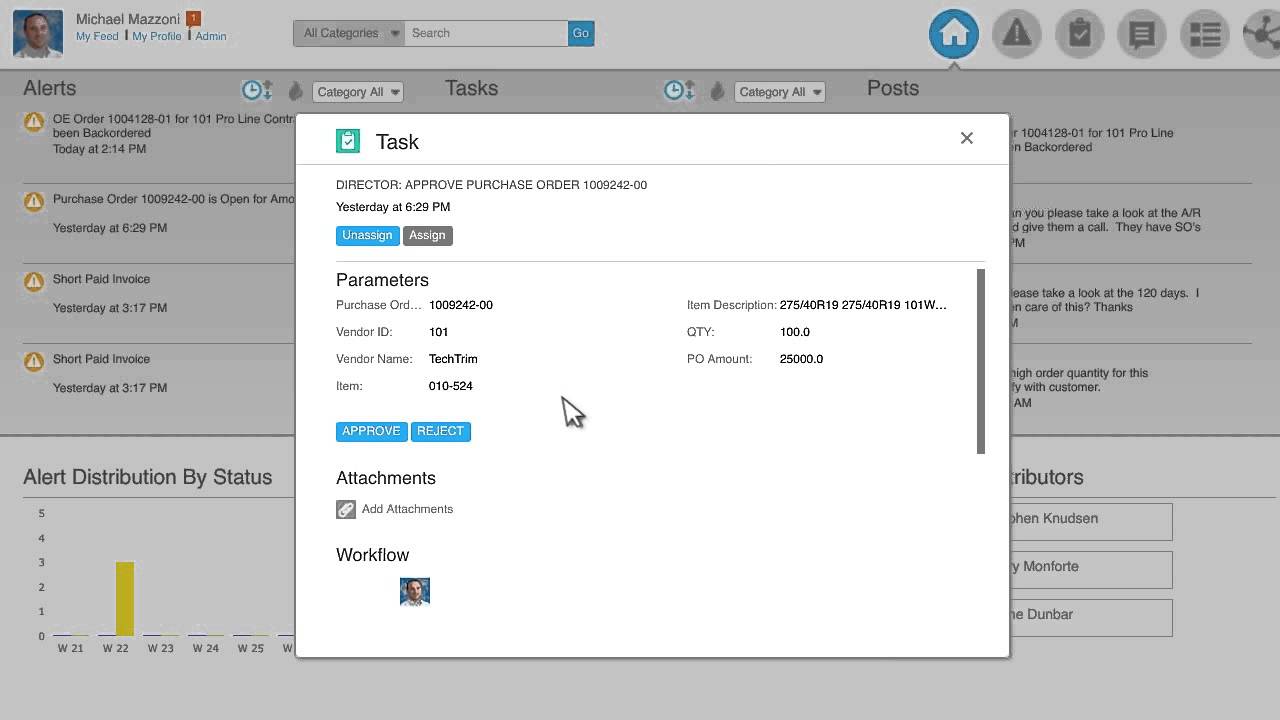Open the Admin link
1280x720 pixels.
[x=211, y=36]
